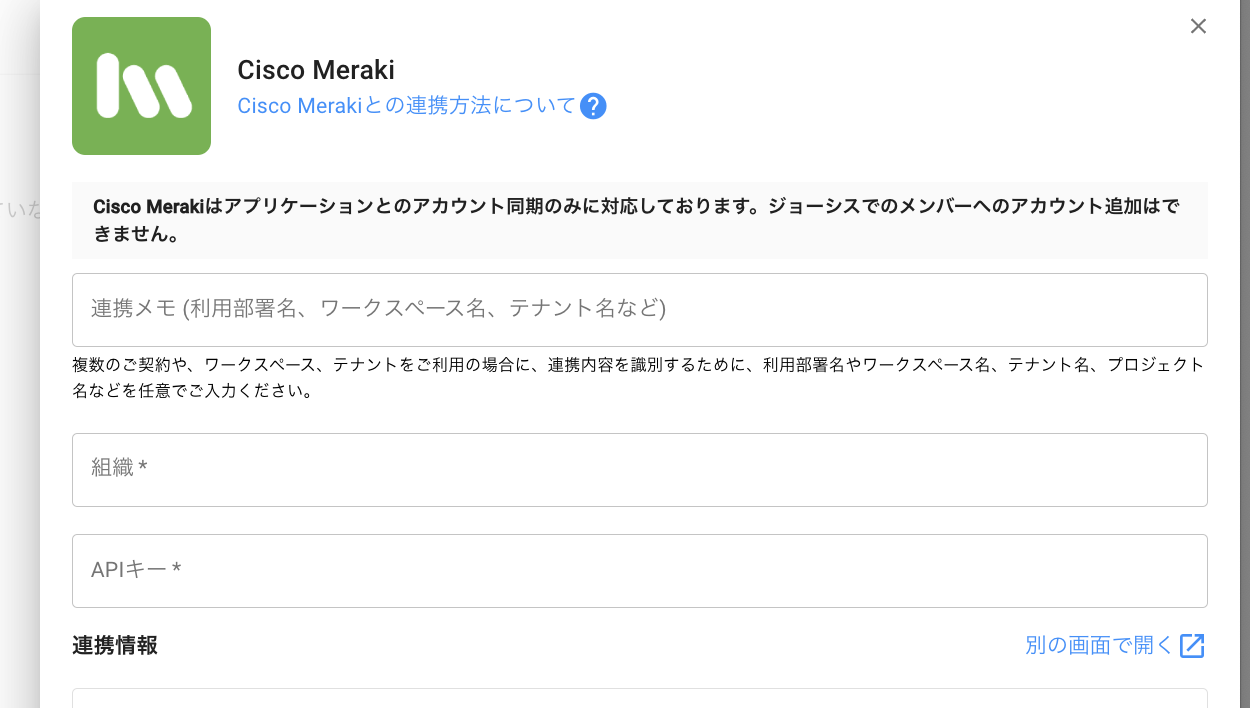Click the asterisk in the 組織 label

[144, 468]
